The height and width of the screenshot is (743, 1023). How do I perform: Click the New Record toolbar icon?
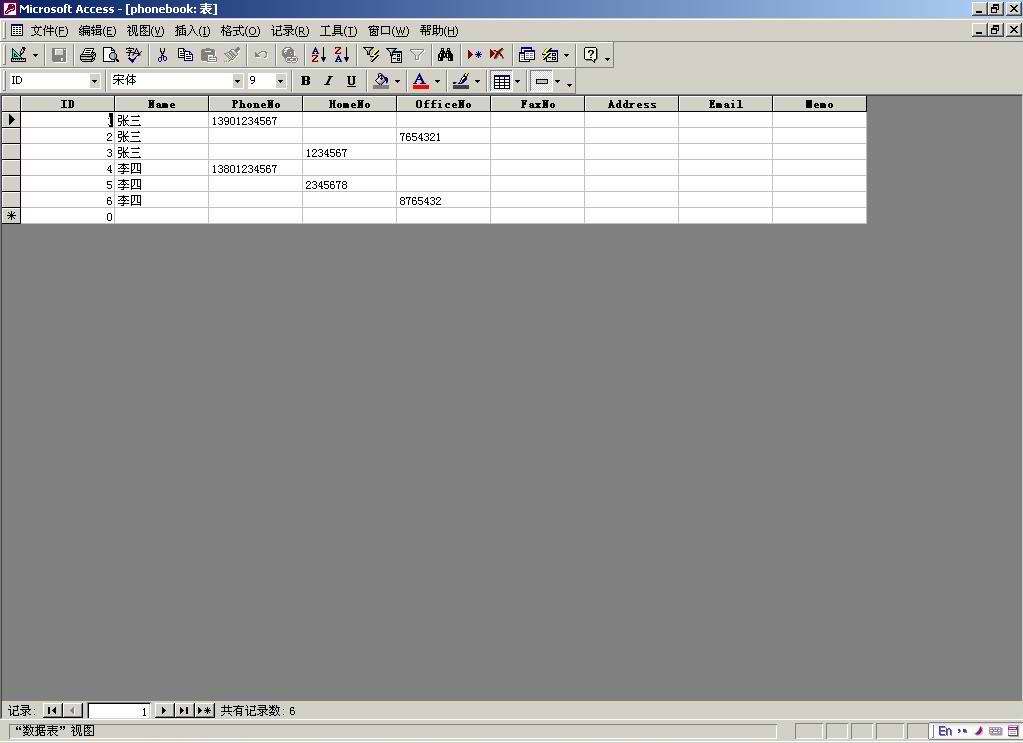474,55
